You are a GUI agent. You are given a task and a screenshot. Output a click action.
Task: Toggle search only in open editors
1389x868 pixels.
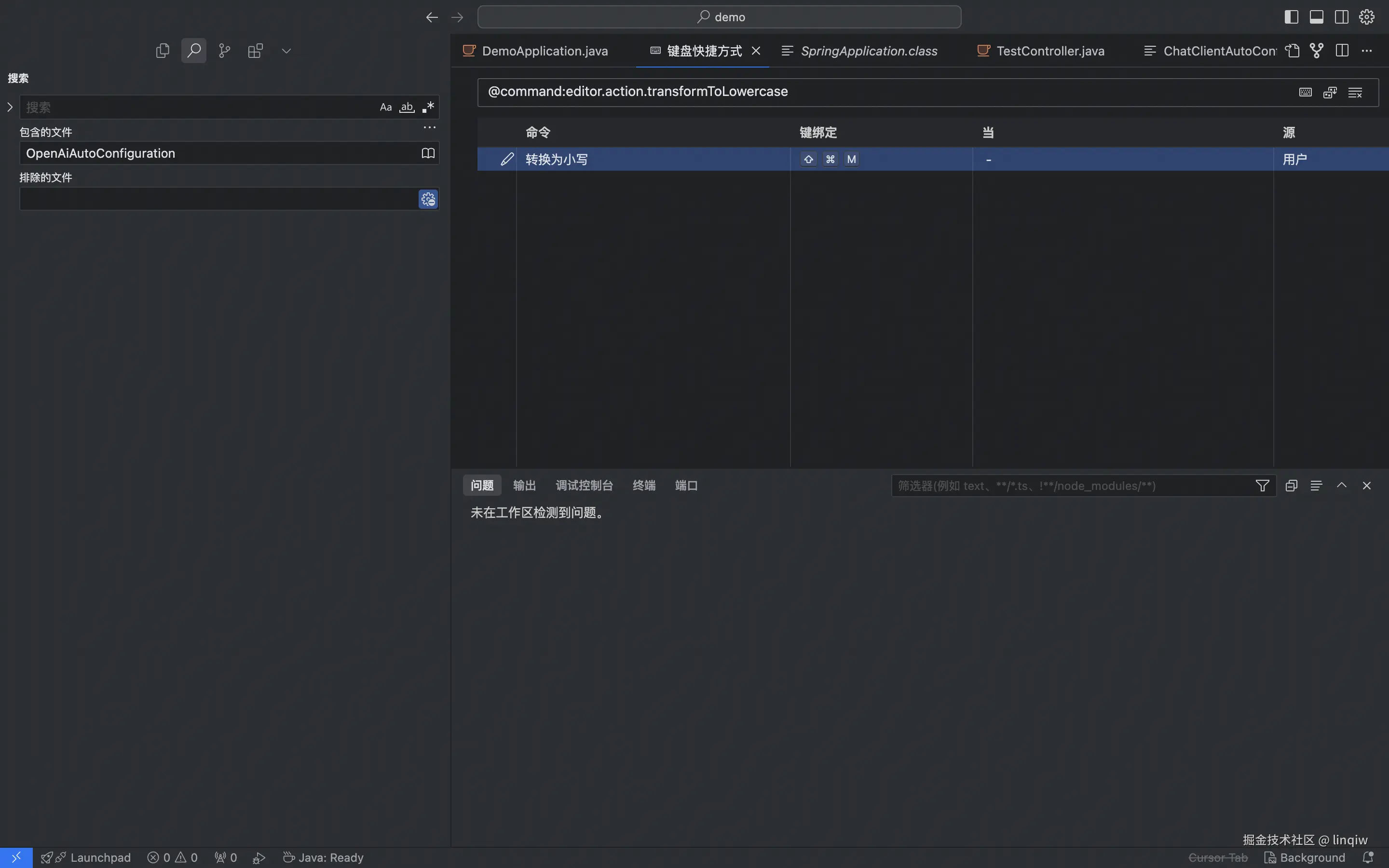428,153
